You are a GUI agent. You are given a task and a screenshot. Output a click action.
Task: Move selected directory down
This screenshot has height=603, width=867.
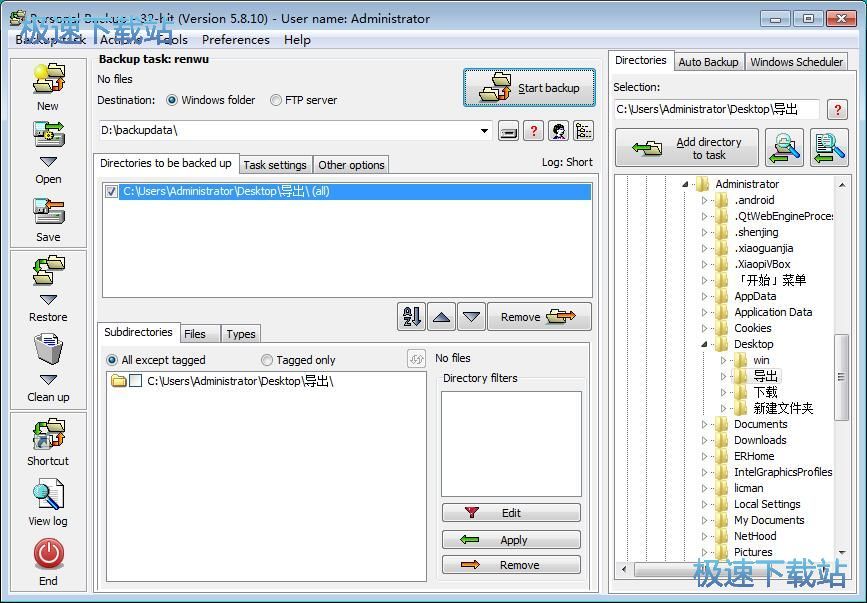(x=471, y=317)
